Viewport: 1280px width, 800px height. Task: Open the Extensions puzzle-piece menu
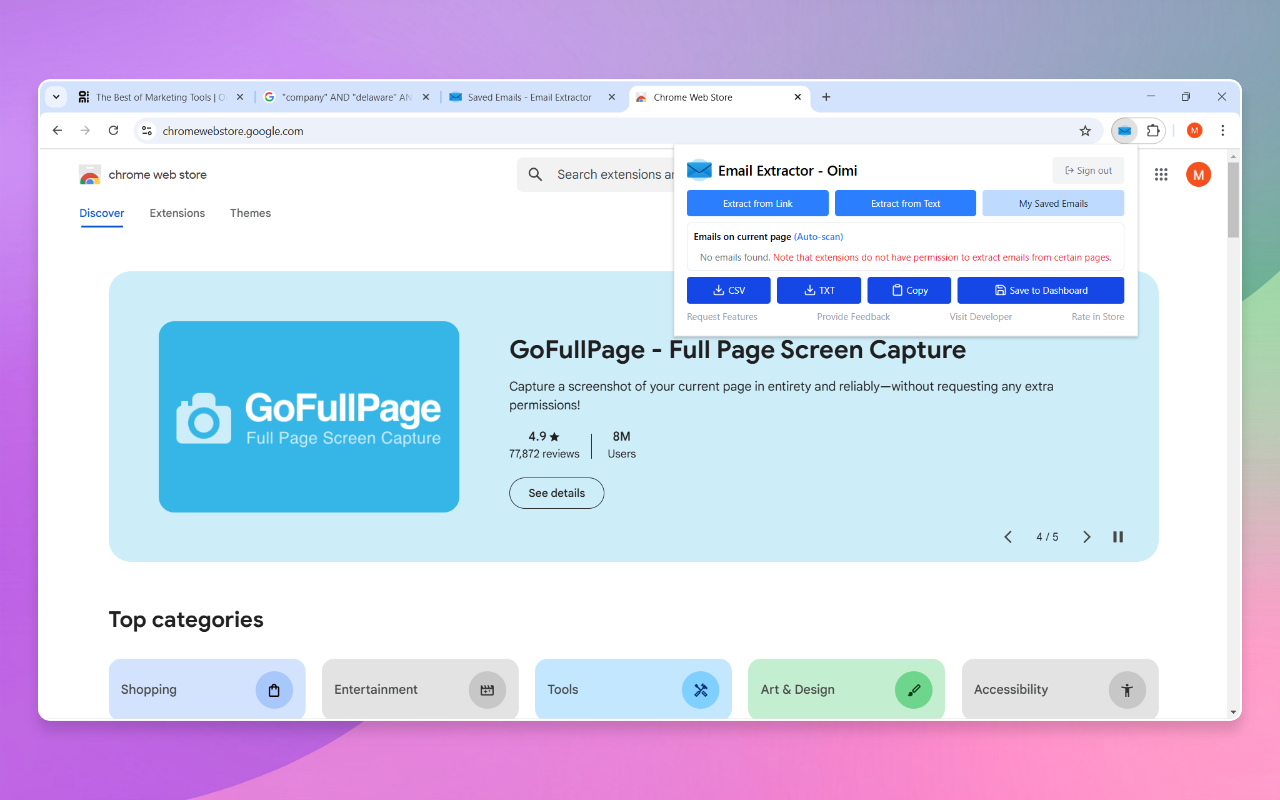click(x=1153, y=131)
